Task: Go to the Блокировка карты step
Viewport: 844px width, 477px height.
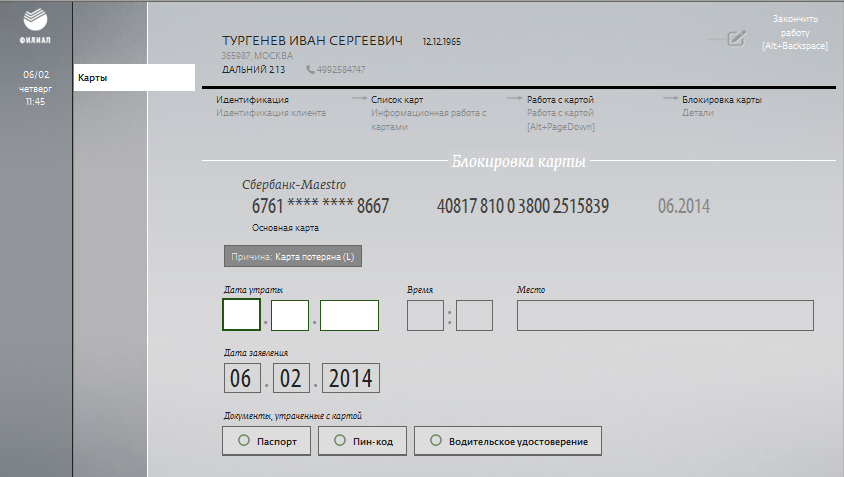Action: pyautogui.click(x=722, y=100)
